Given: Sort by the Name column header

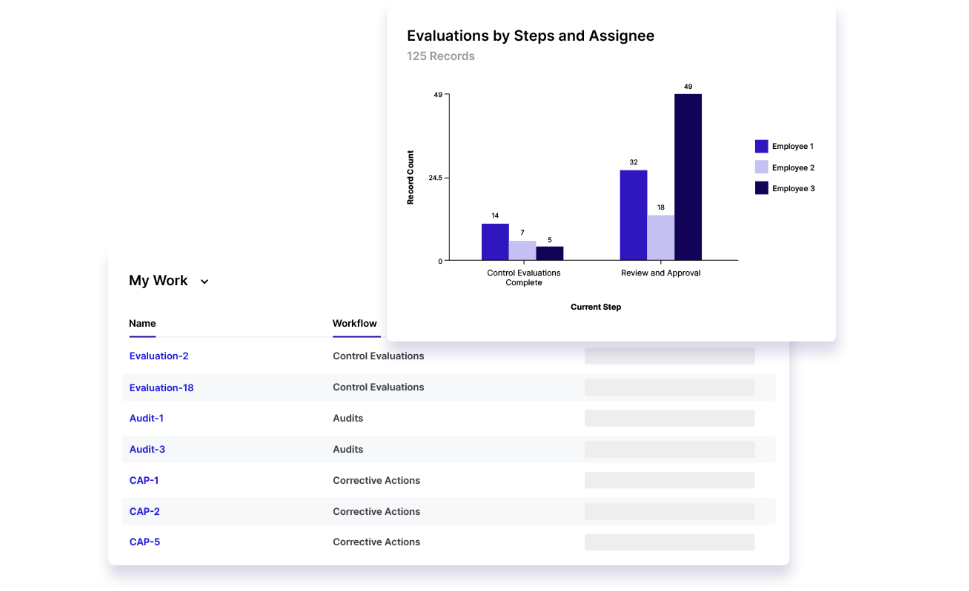Looking at the screenshot, I should [x=142, y=323].
